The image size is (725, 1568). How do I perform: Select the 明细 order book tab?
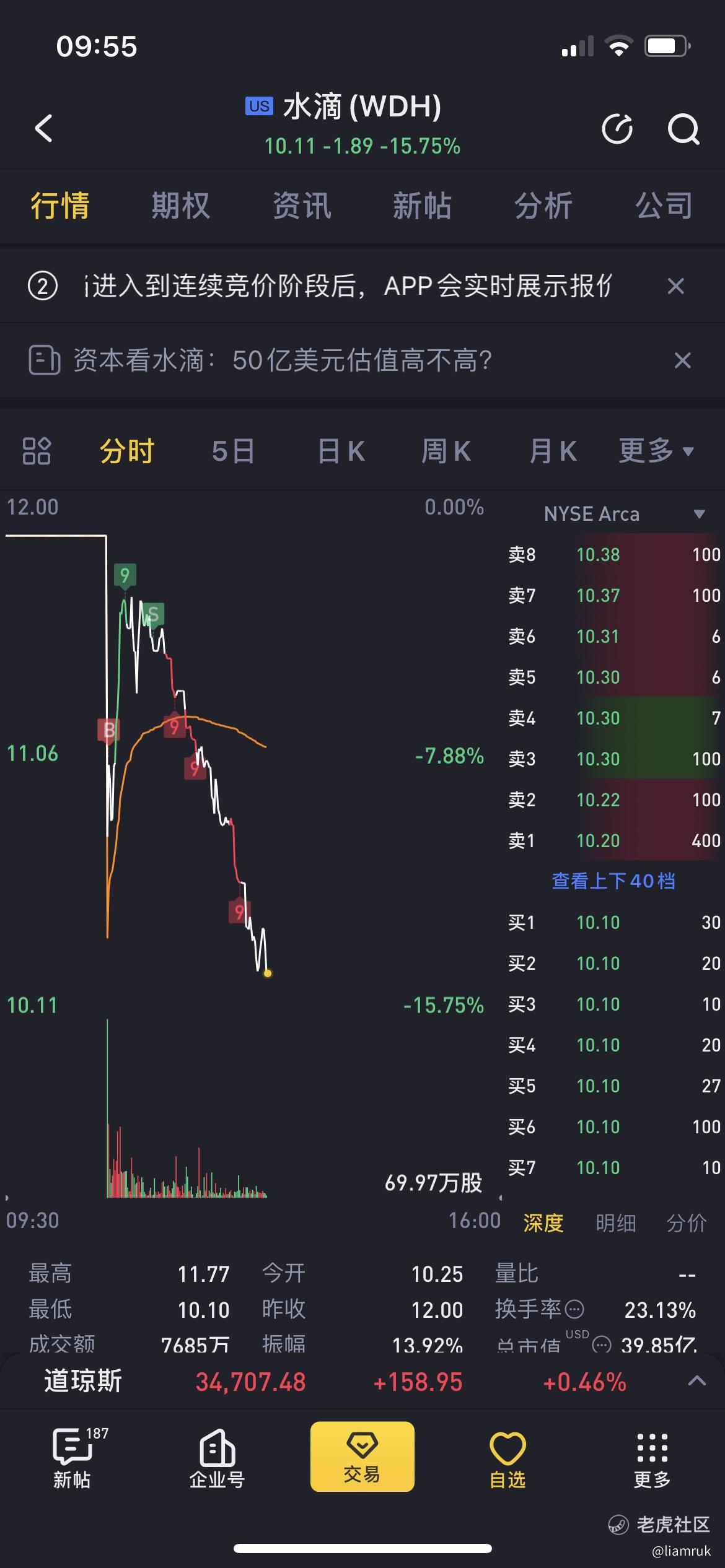click(x=616, y=1223)
